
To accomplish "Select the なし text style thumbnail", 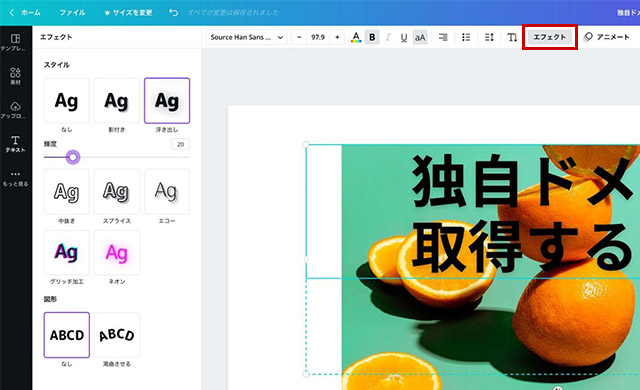I will tap(67, 101).
